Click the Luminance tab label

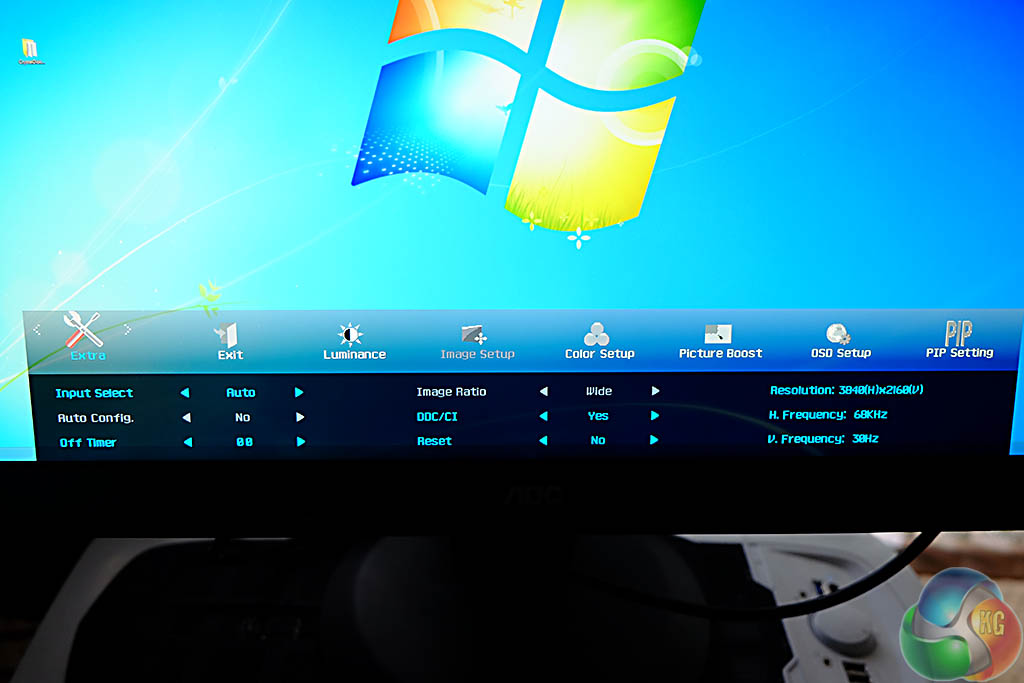point(355,355)
